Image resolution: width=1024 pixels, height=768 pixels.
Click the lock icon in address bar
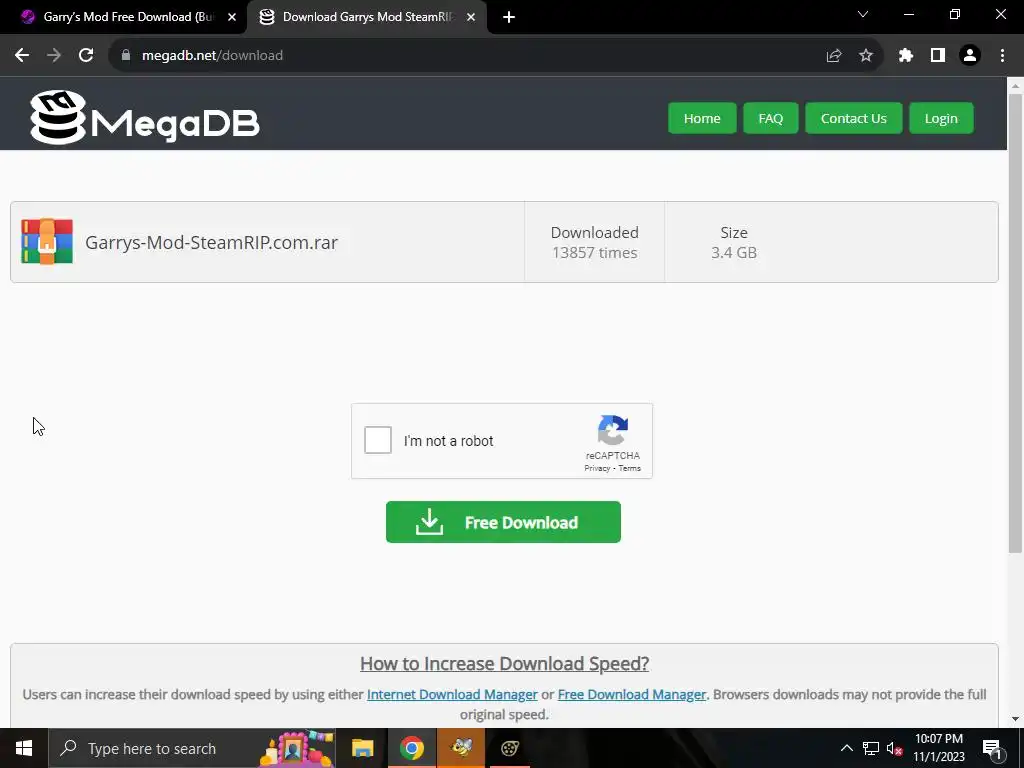point(126,56)
